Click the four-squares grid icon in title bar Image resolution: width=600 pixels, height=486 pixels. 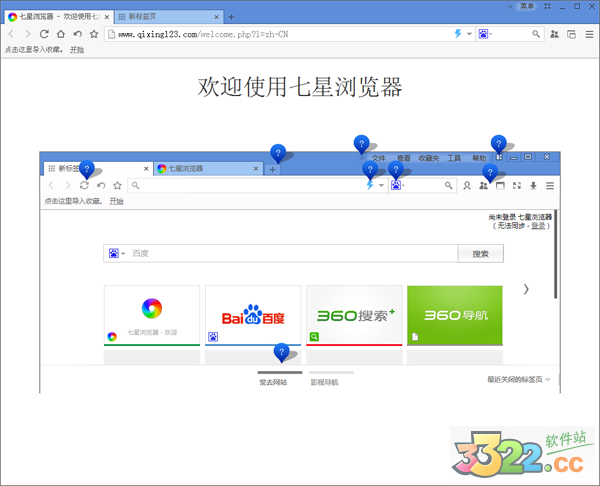(x=547, y=6)
